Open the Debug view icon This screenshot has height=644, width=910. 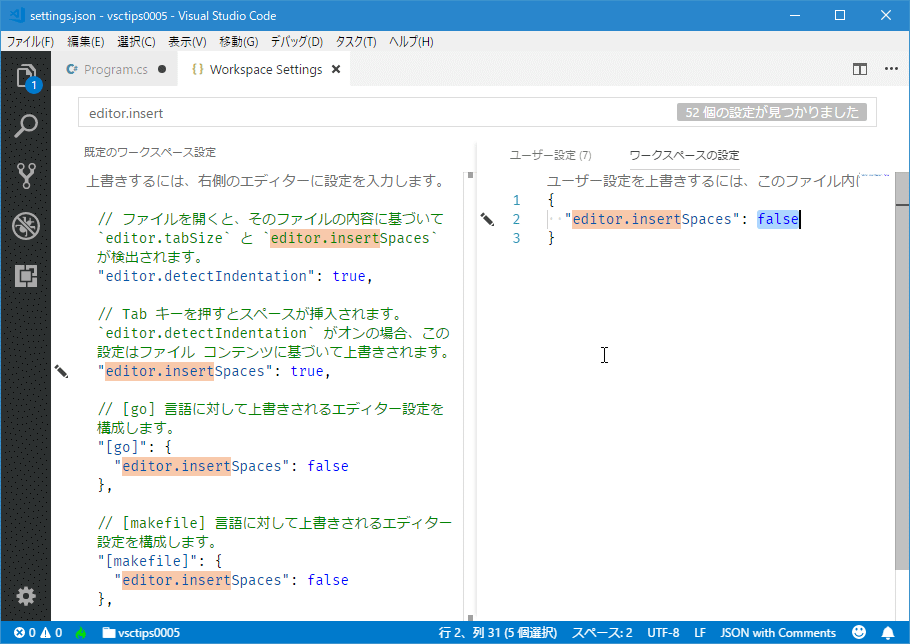pyautogui.click(x=26, y=226)
